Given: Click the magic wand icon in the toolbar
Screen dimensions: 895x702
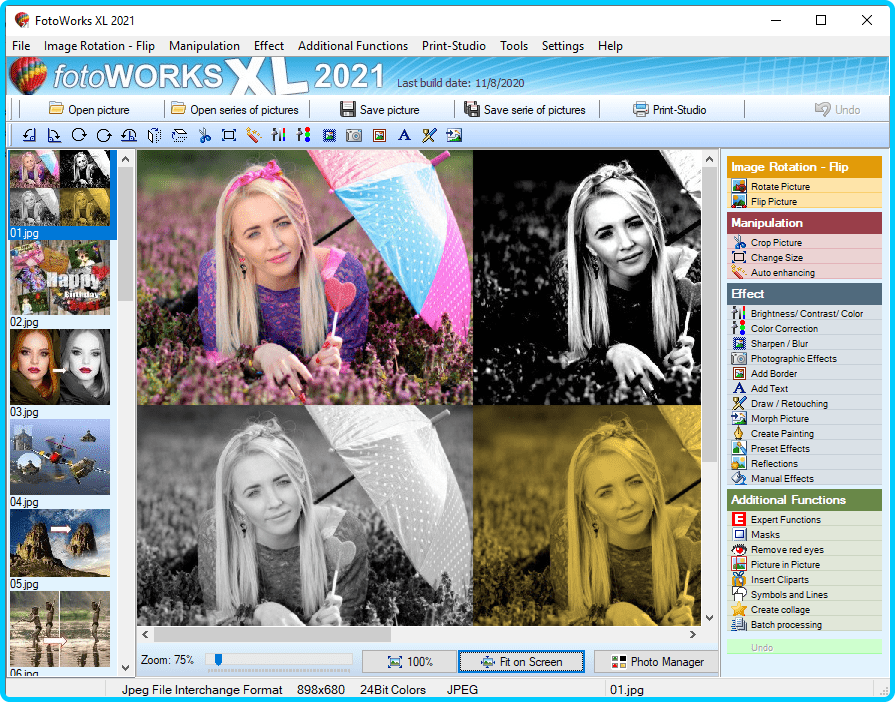Looking at the screenshot, I should pos(253,135).
